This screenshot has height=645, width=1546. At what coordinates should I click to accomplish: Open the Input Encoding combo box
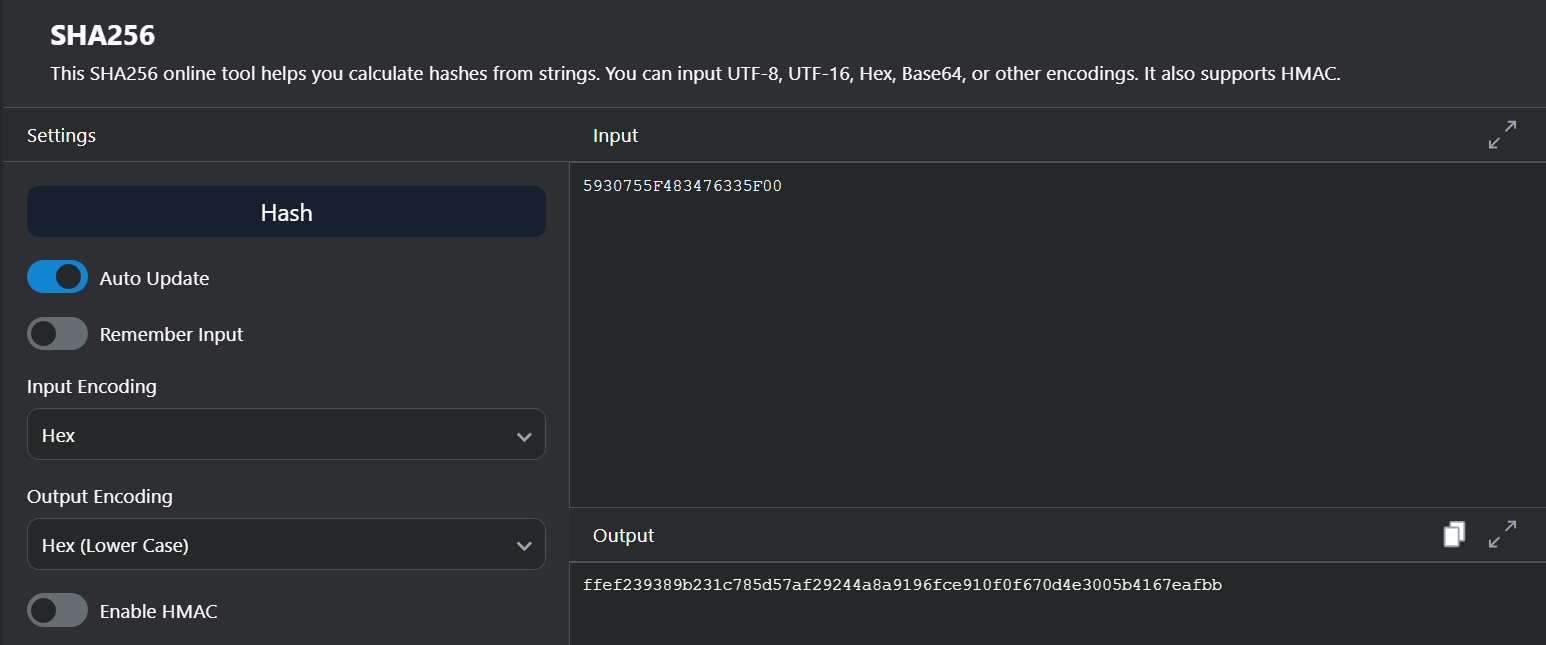tap(285, 434)
